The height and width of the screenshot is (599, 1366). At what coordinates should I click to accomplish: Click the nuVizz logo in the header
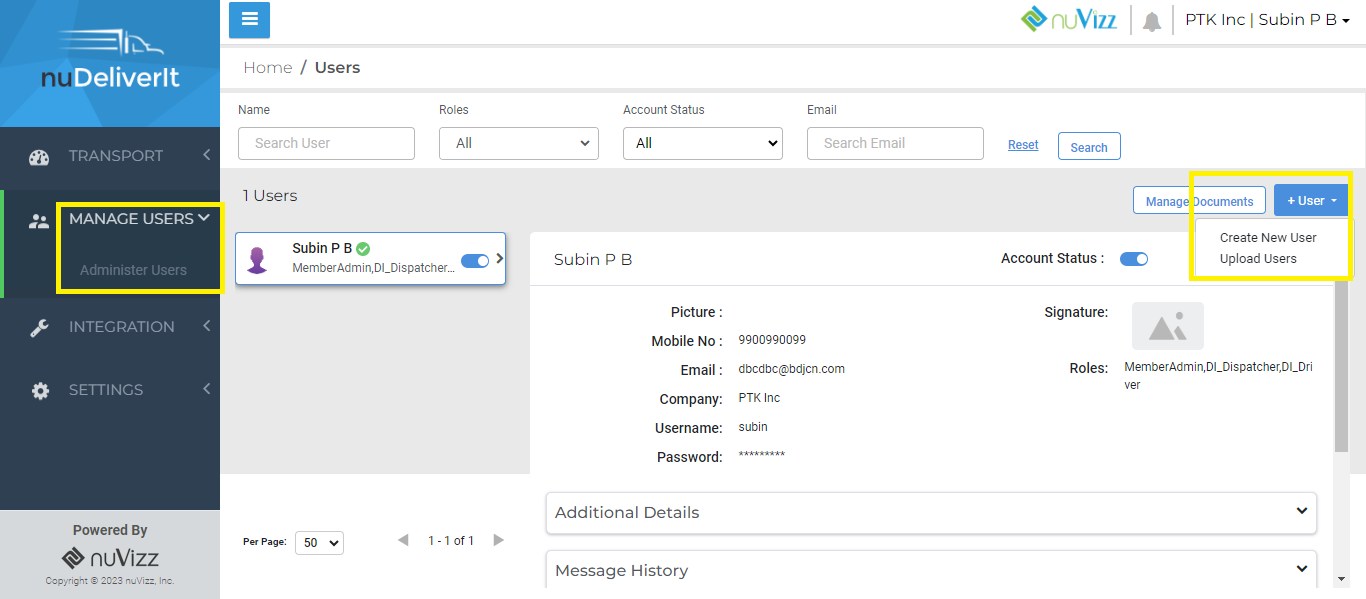click(x=1069, y=18)
